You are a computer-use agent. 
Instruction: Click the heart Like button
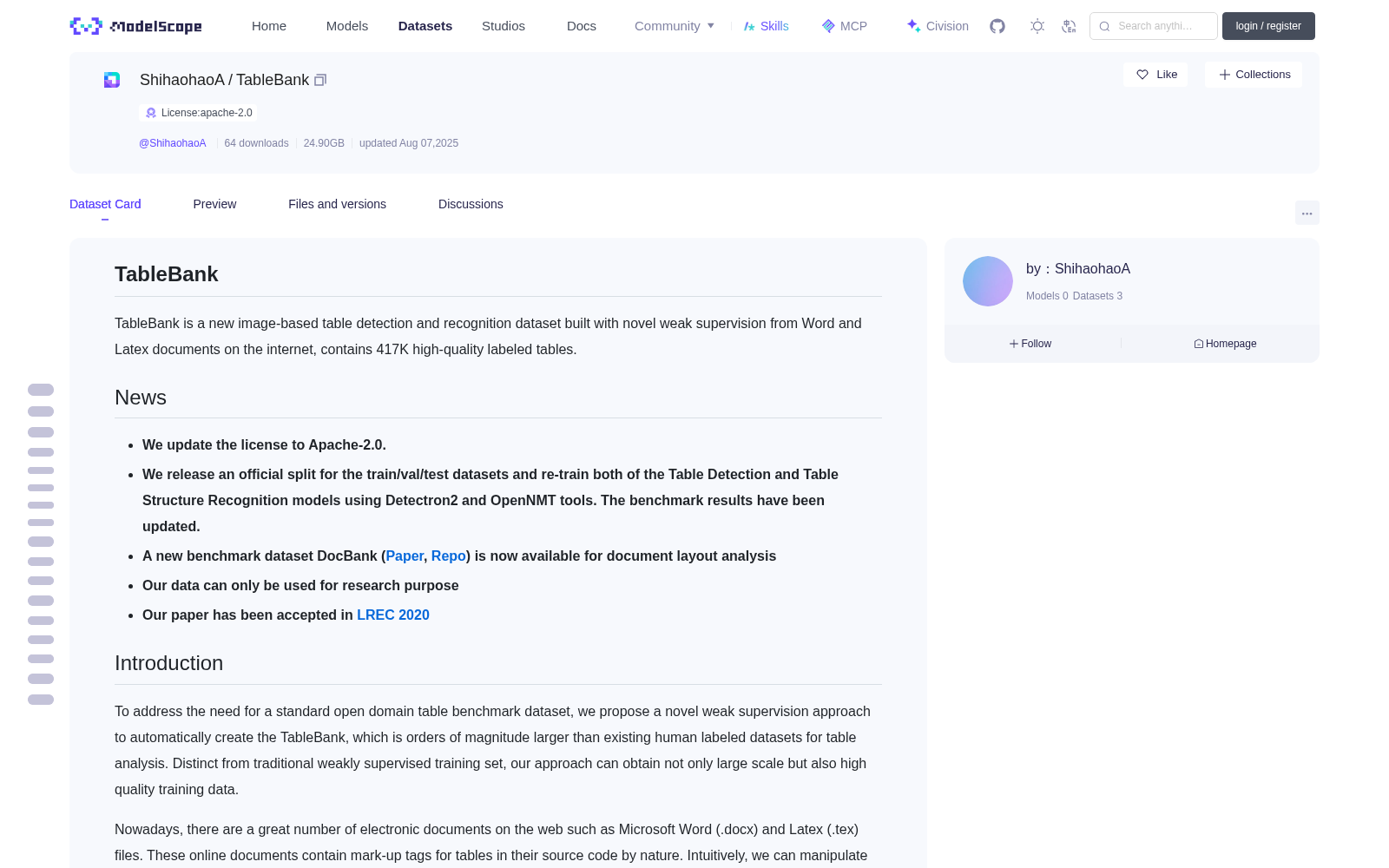(1155, 75)
